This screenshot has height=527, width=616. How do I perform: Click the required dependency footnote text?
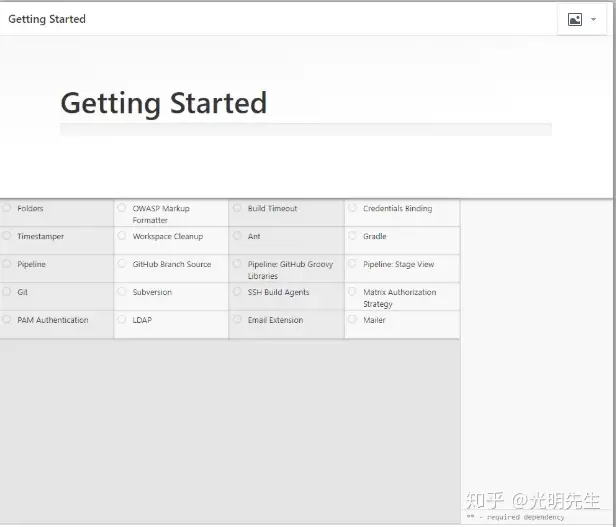(515, 517)
